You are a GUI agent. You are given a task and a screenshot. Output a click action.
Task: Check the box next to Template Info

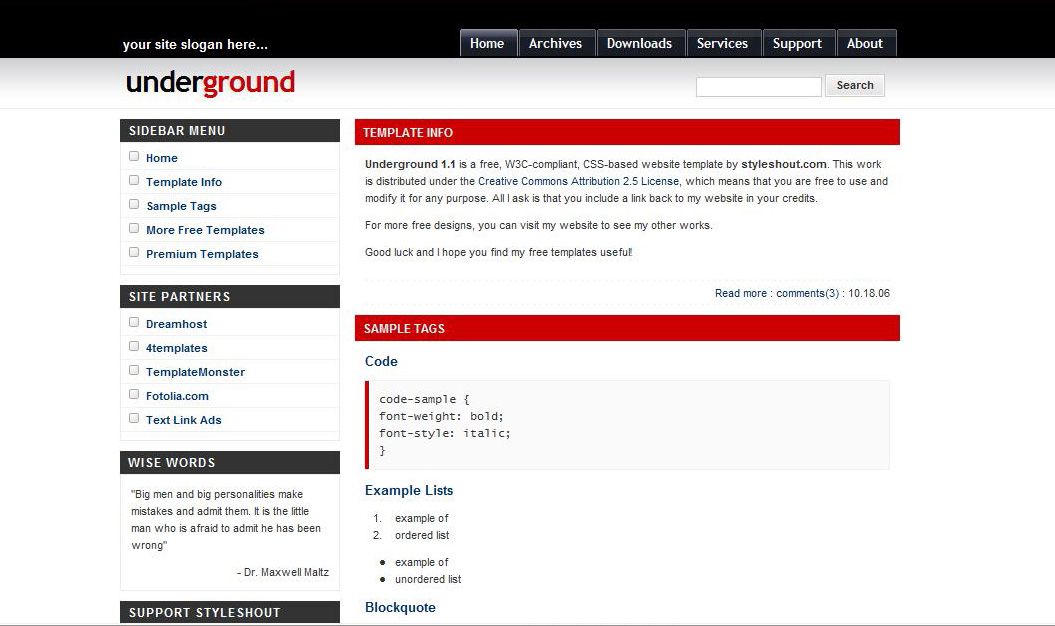tap(134, 180)
